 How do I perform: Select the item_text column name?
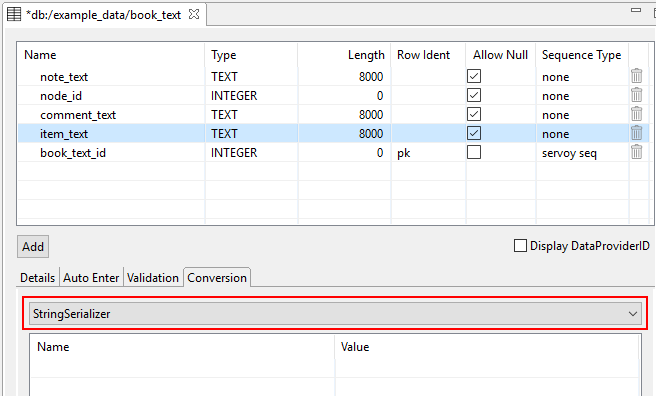pyautogui.click(x=64, y=134)
